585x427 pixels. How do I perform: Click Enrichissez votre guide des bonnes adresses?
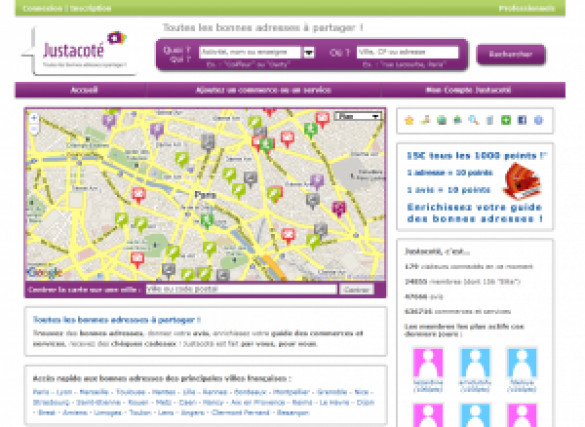coord(475,213)
